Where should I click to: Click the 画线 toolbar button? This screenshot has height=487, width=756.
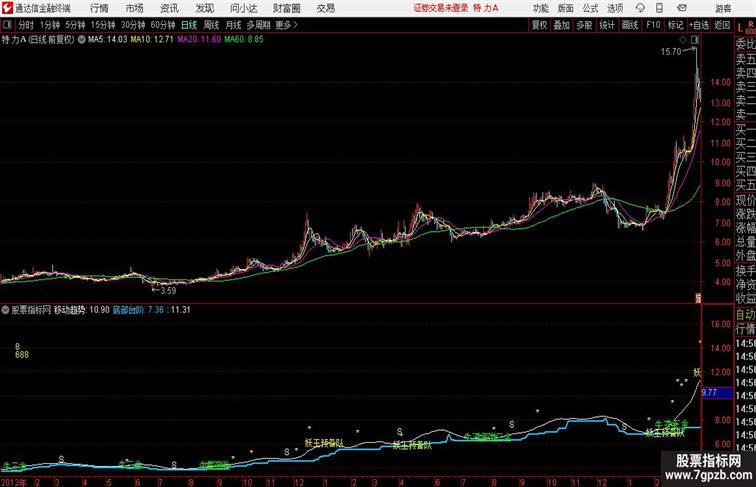pos(630,25)
